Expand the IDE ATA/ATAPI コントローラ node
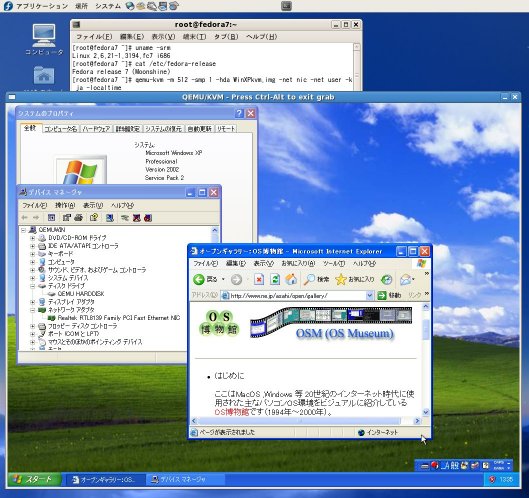Screen dimensions: 529x498 point(32,246)
